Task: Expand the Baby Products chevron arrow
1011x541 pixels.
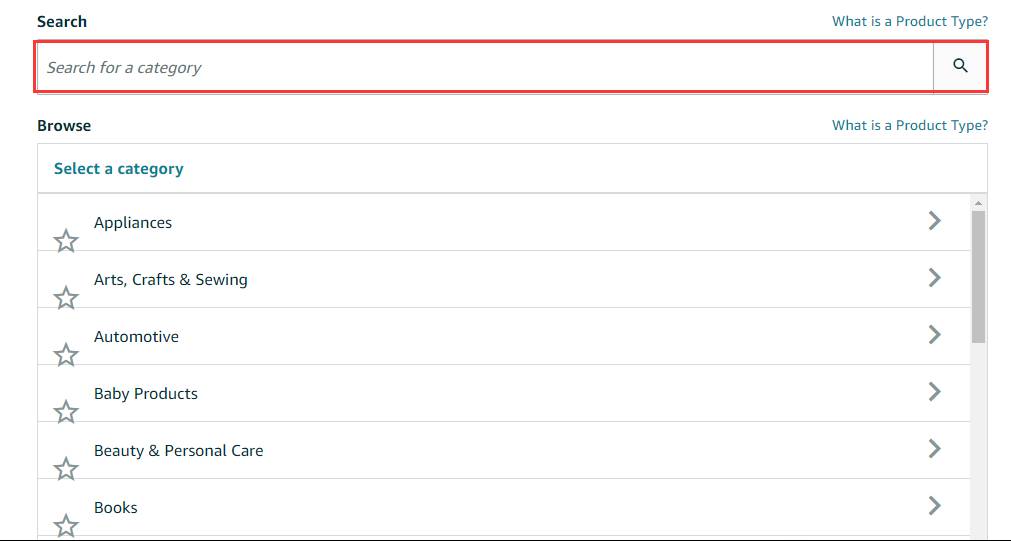Action: (x=934, y=391)
